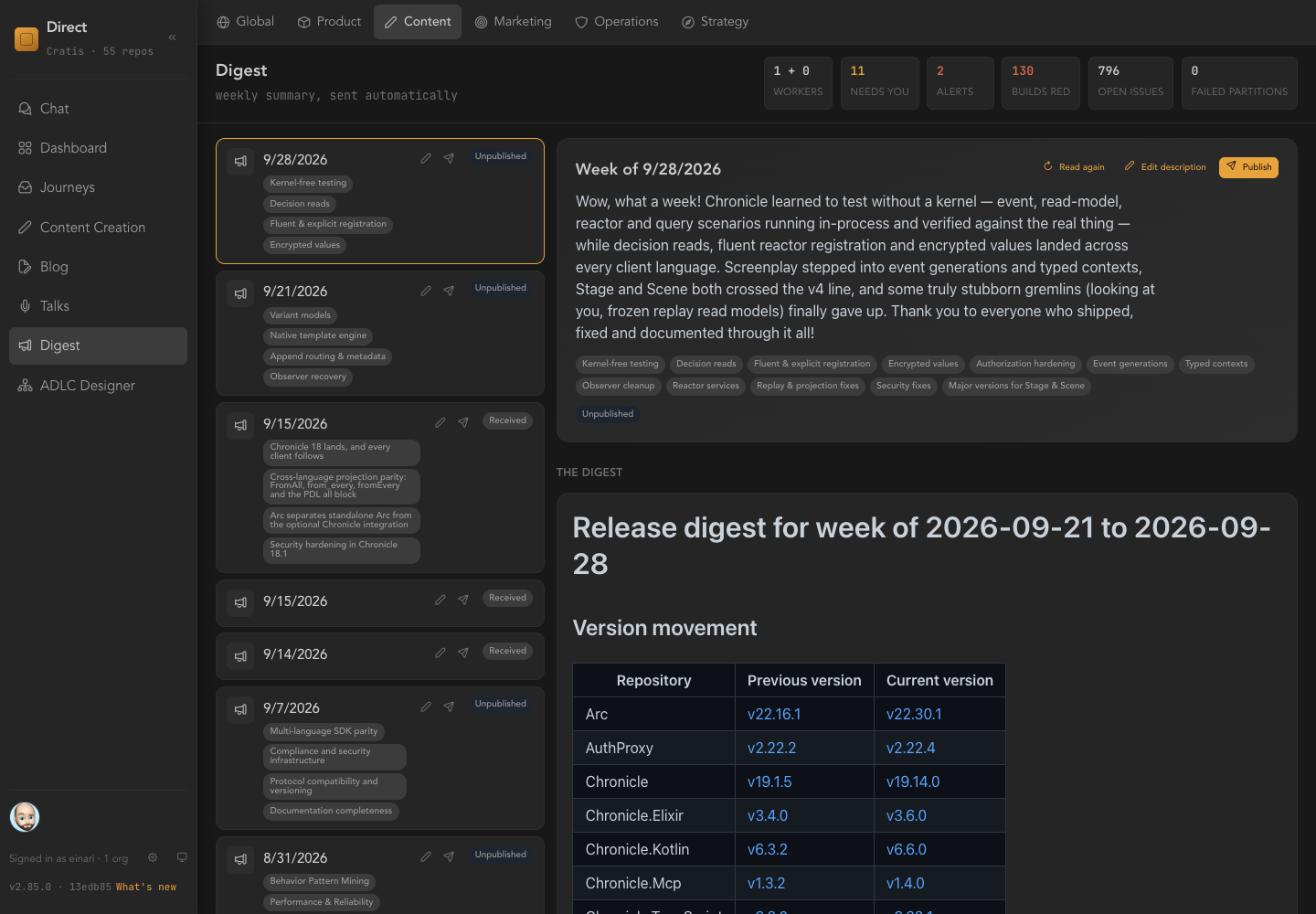Send the 8/31/2026 digest plane icon
The height and width of the screenshot is (914, 1316).
pyautogui.click(x=449, y=856)
